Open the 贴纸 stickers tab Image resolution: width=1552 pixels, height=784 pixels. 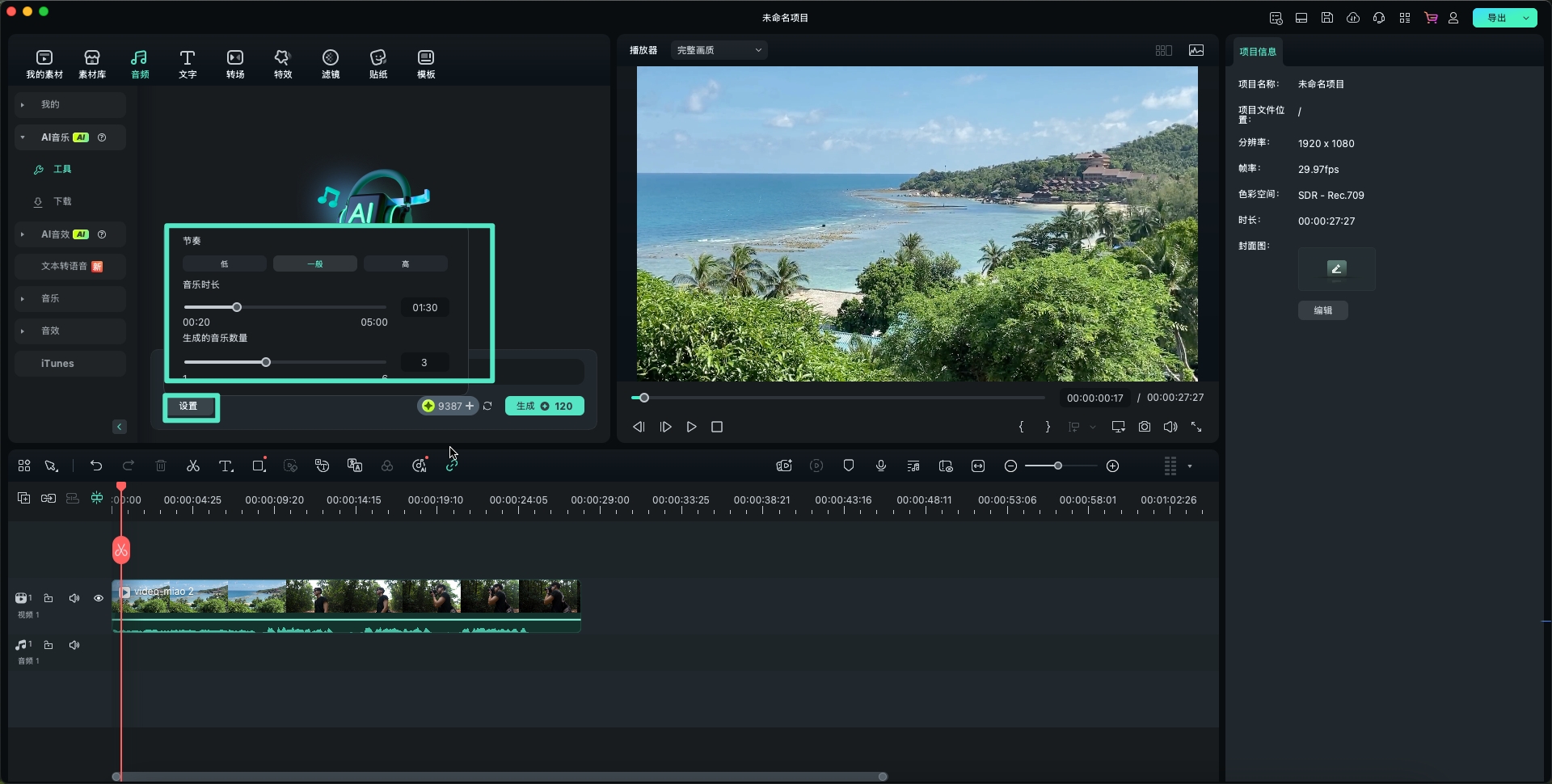tap(378, 64)
